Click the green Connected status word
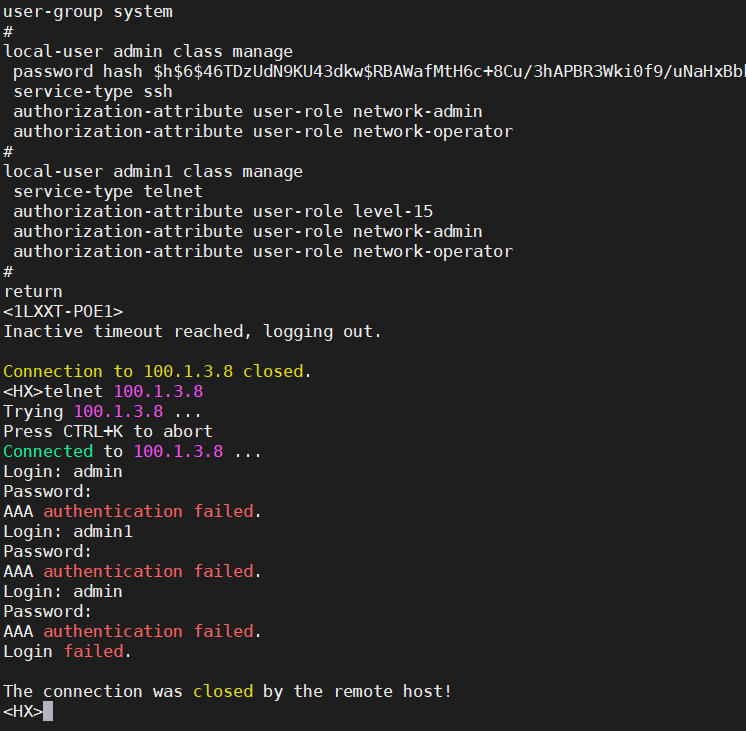 pos(48,451)
